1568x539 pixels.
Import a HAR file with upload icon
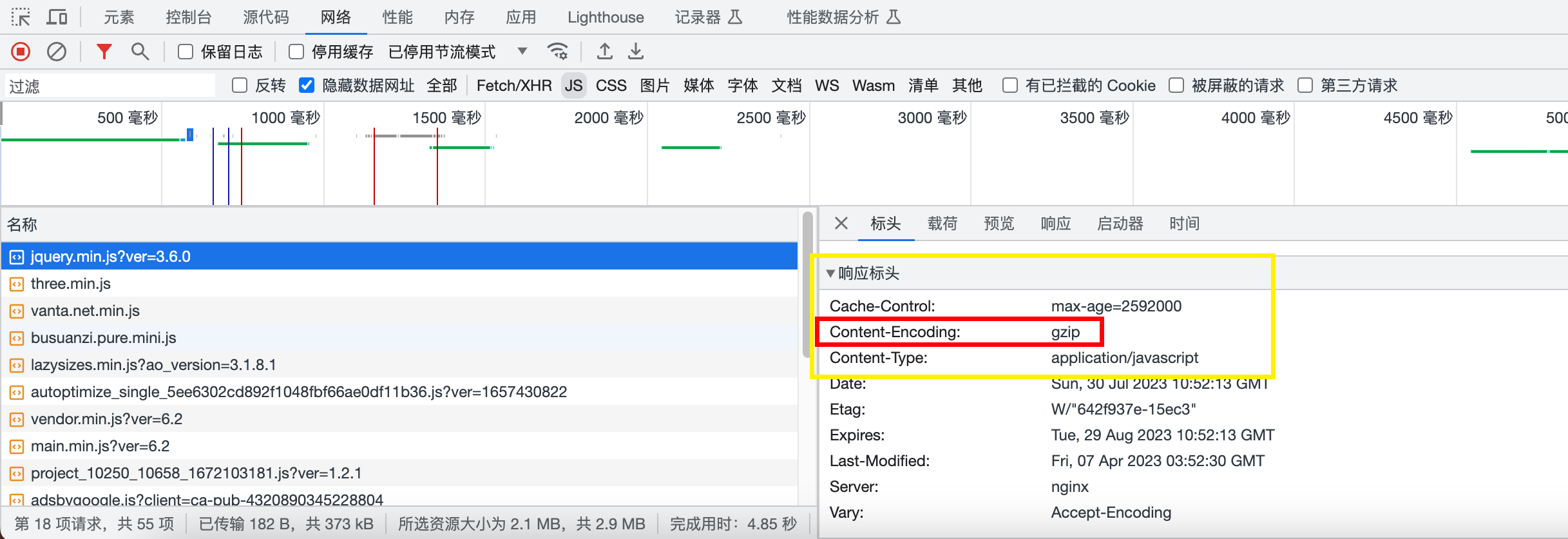pos(604,52)
